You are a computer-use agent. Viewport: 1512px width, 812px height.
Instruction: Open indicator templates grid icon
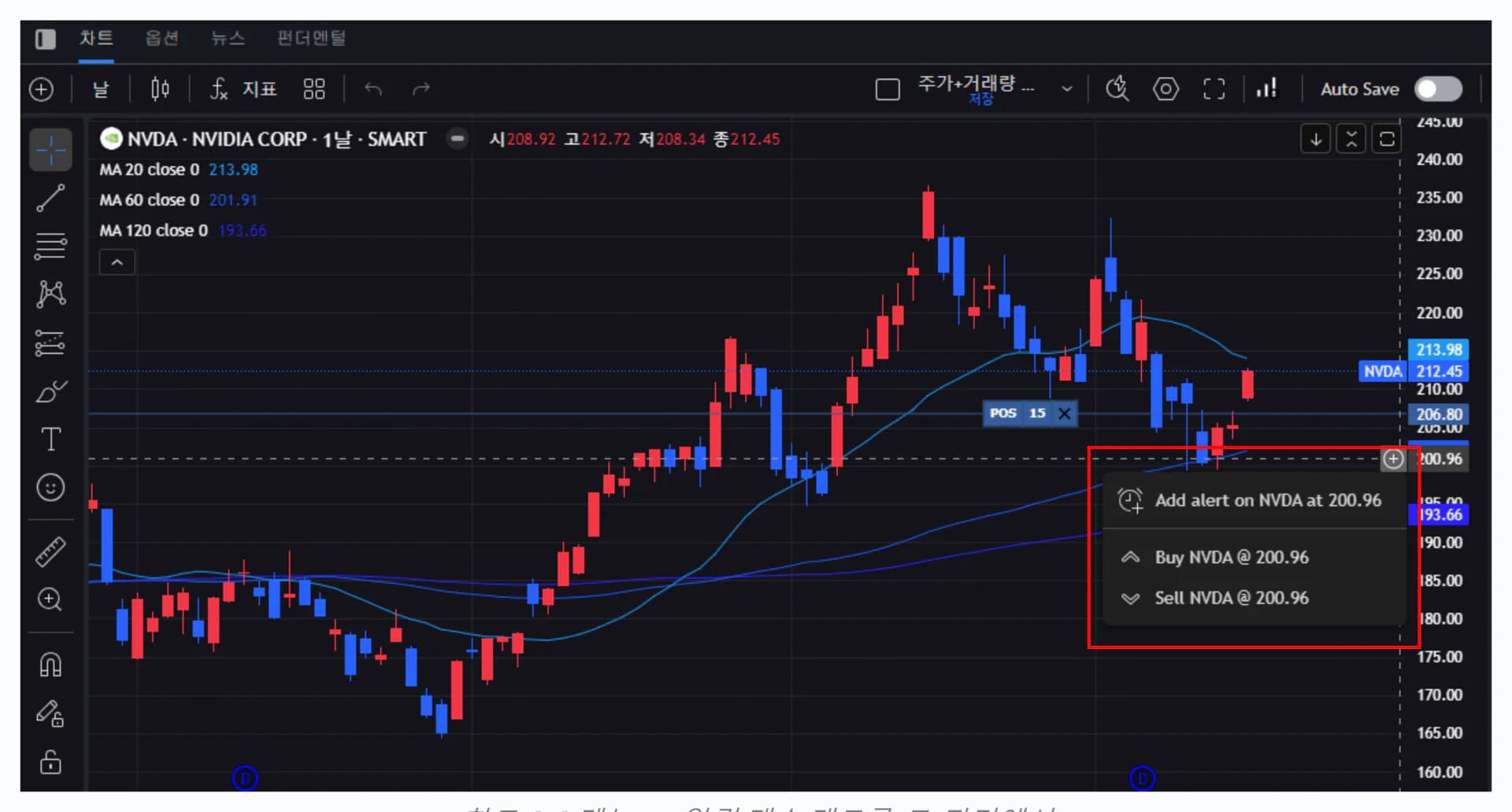click(314, 89)
